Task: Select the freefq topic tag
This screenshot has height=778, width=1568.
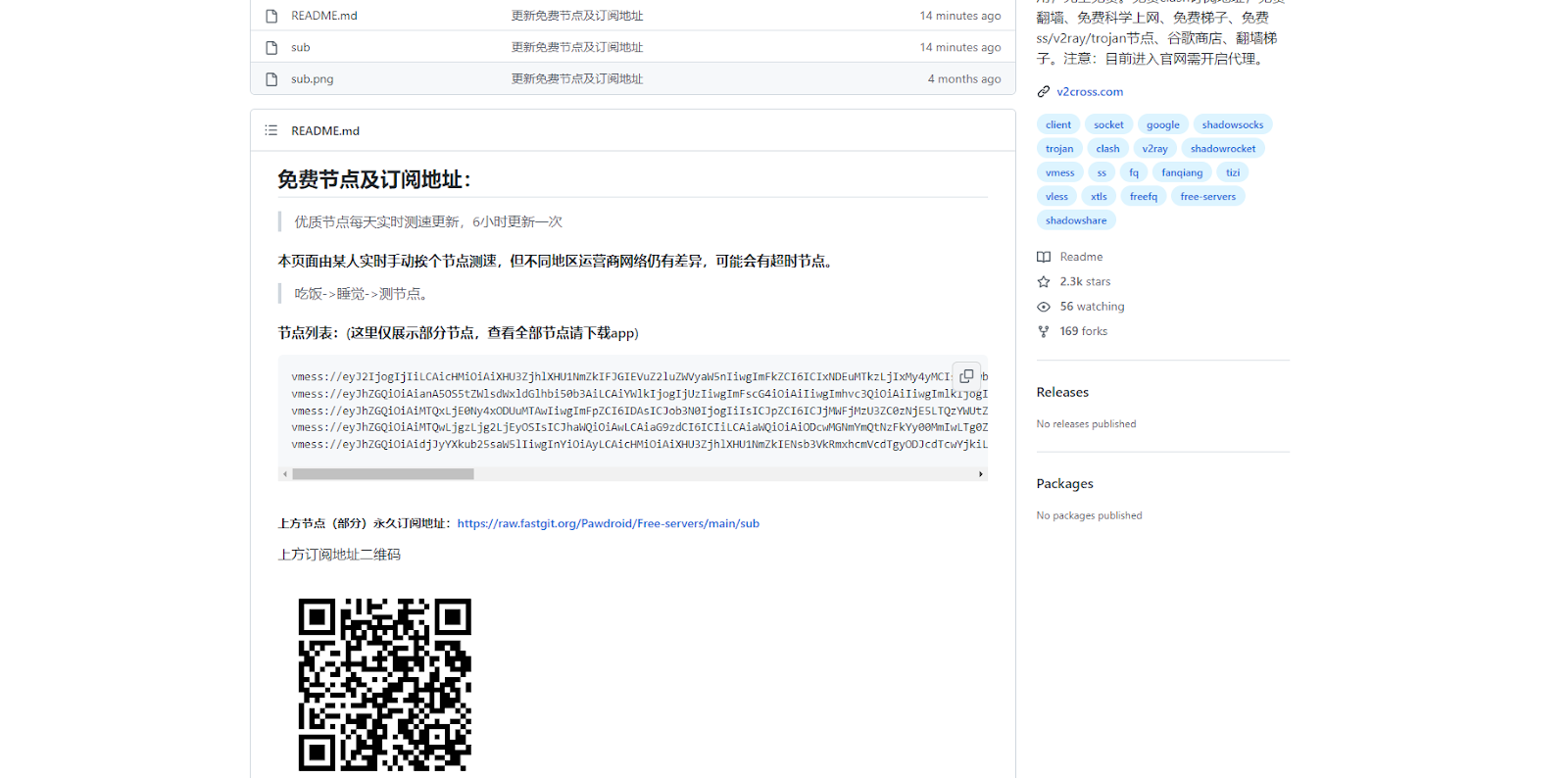Action: 1143,197
